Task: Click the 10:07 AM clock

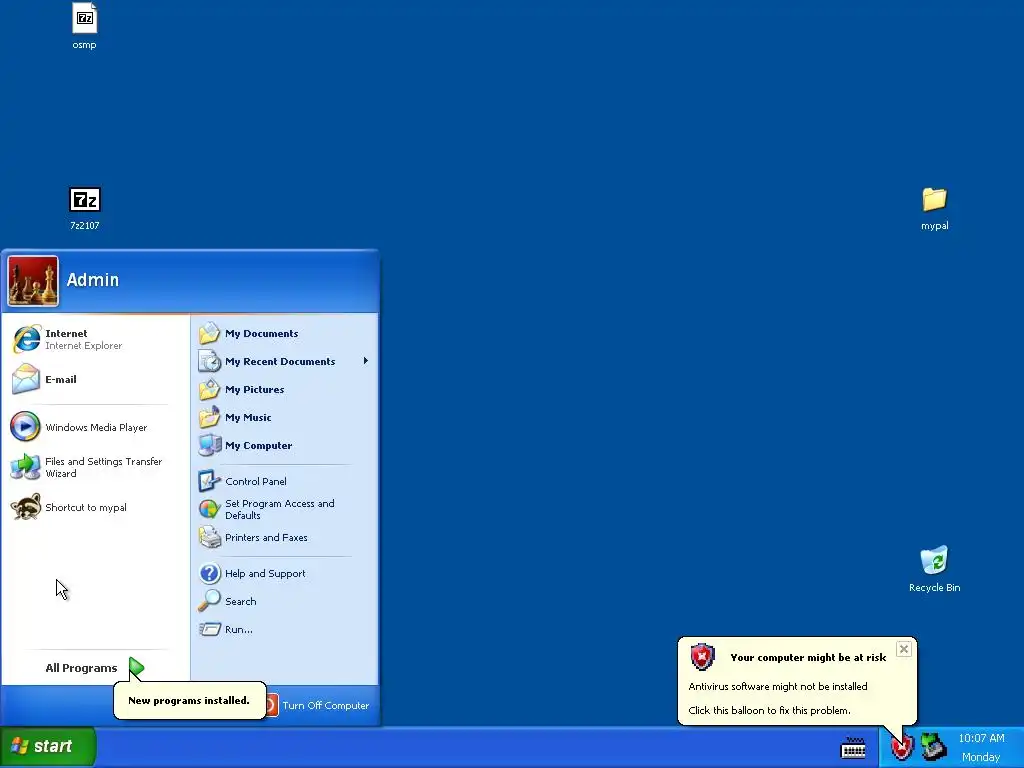Action: [981, 738]
